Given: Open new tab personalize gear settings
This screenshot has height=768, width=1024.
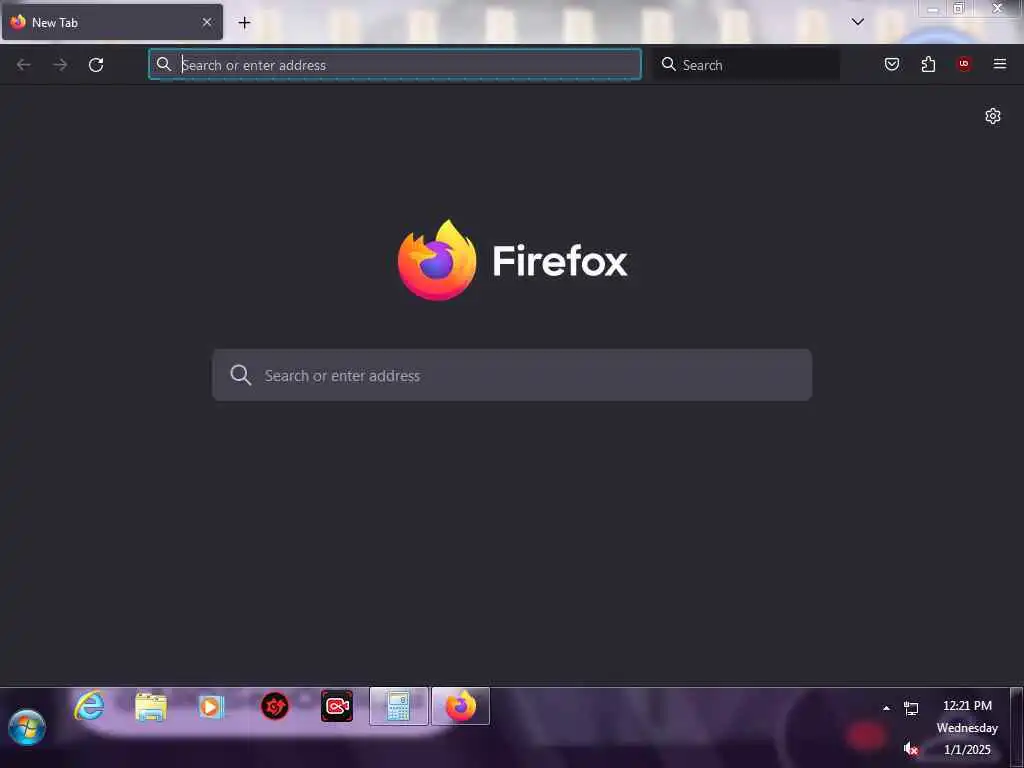Looking at the screenshot, I should [x=993, y=116].
